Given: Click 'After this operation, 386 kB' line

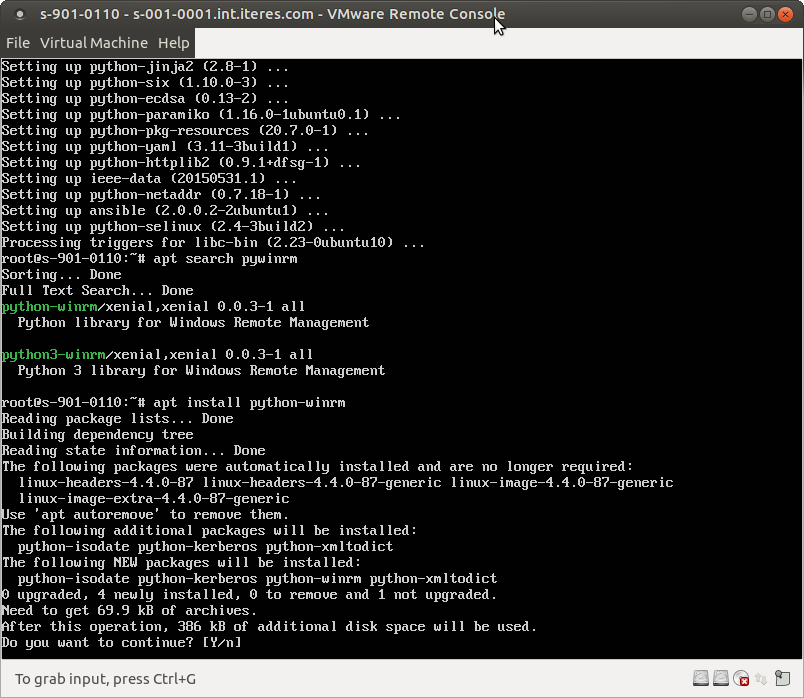Looking at the screenshot, I should [269, 627].
